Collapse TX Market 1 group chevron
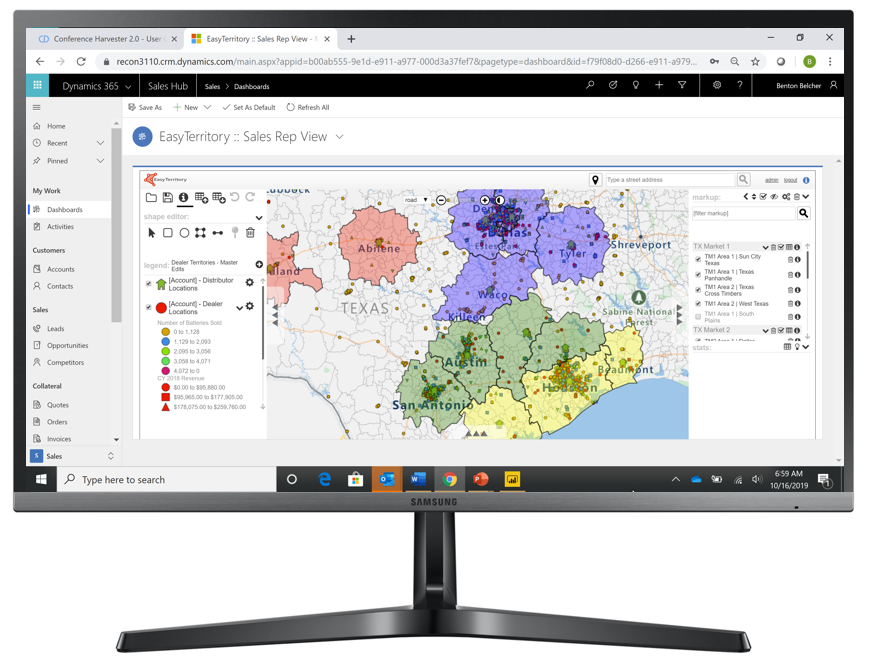 click(x=766, y=247)
